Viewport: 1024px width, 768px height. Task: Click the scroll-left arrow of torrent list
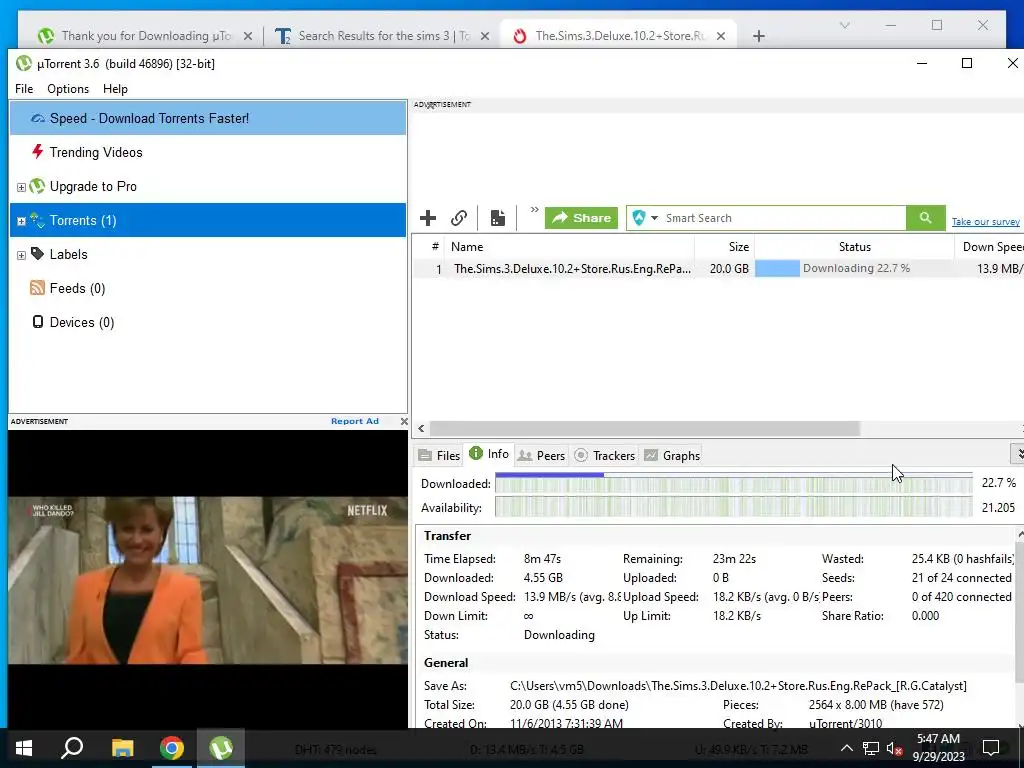click(421, 428)
